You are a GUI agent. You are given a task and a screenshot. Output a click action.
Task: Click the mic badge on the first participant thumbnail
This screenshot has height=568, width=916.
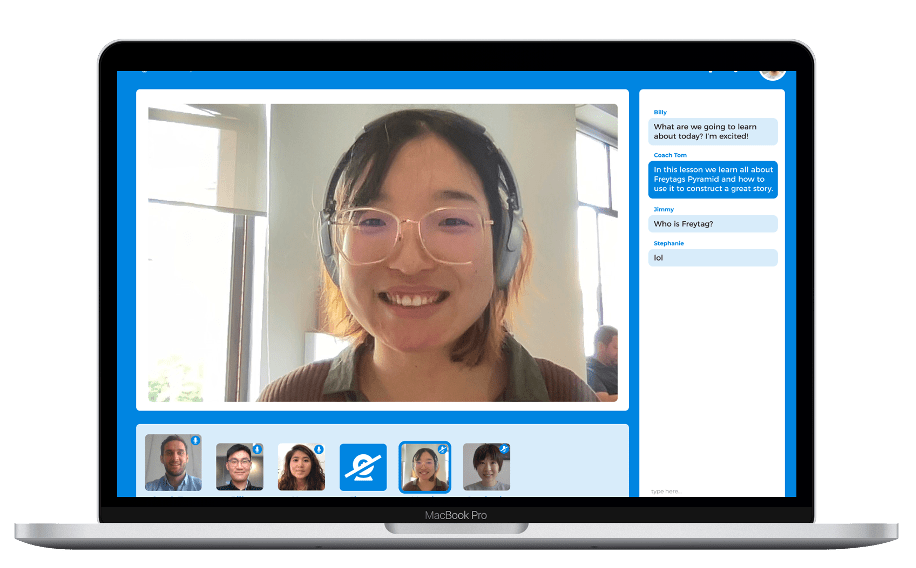click(x=195, y=440)
